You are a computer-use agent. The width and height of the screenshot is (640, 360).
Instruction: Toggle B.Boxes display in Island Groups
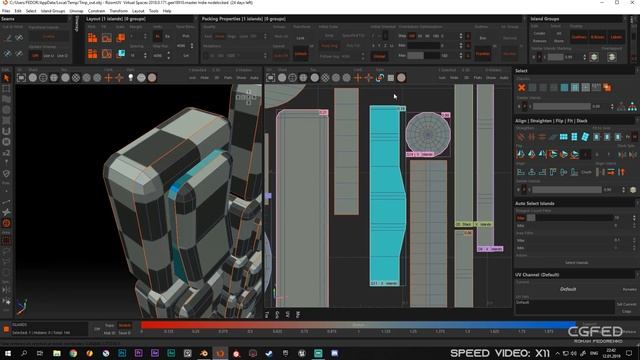598,37
